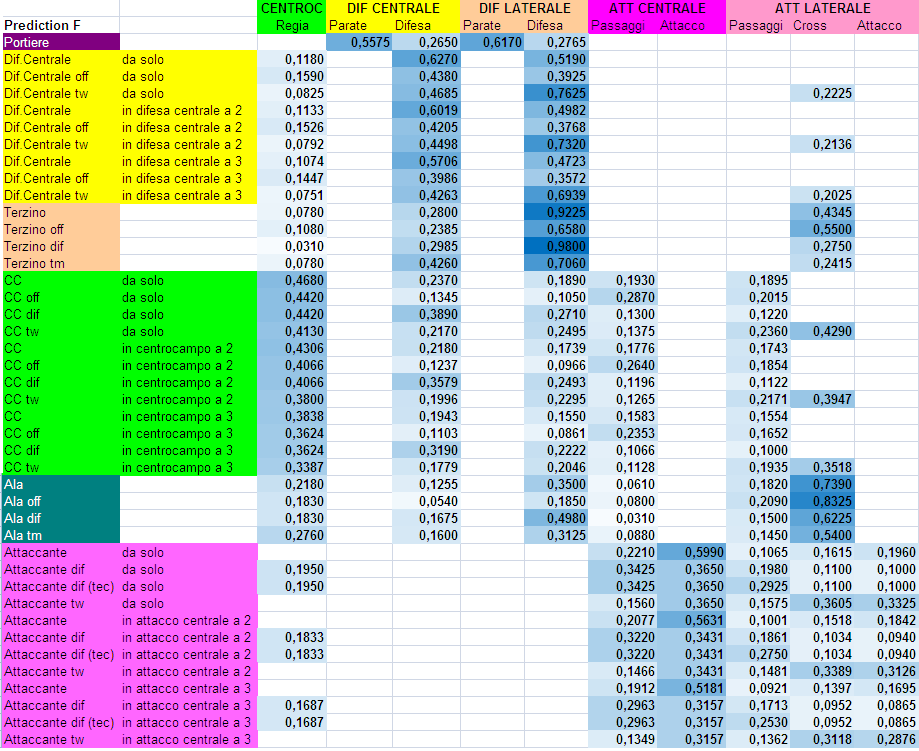The image size is (919, 751).
Task: Click value 0,3890 in CC dif row
Action: tap(426, 314)
